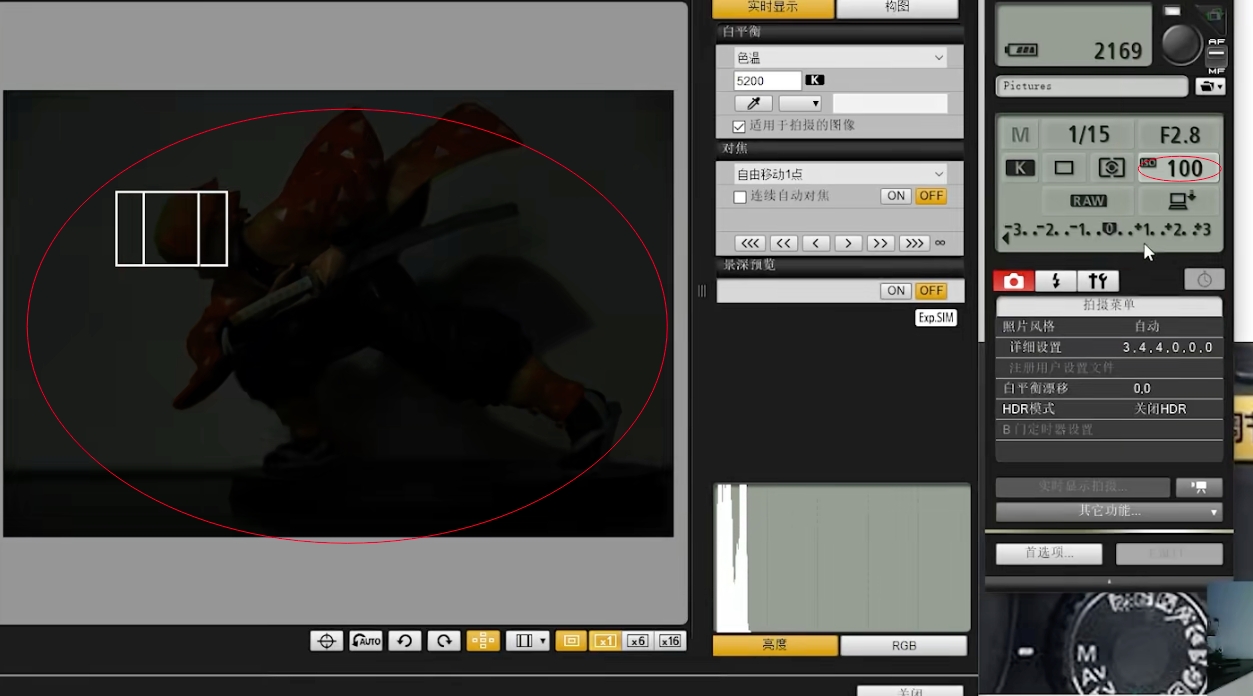Show the RGB histogram
Image resolution: width=1253 pixels, height=696 pixels.
[904, 646]
